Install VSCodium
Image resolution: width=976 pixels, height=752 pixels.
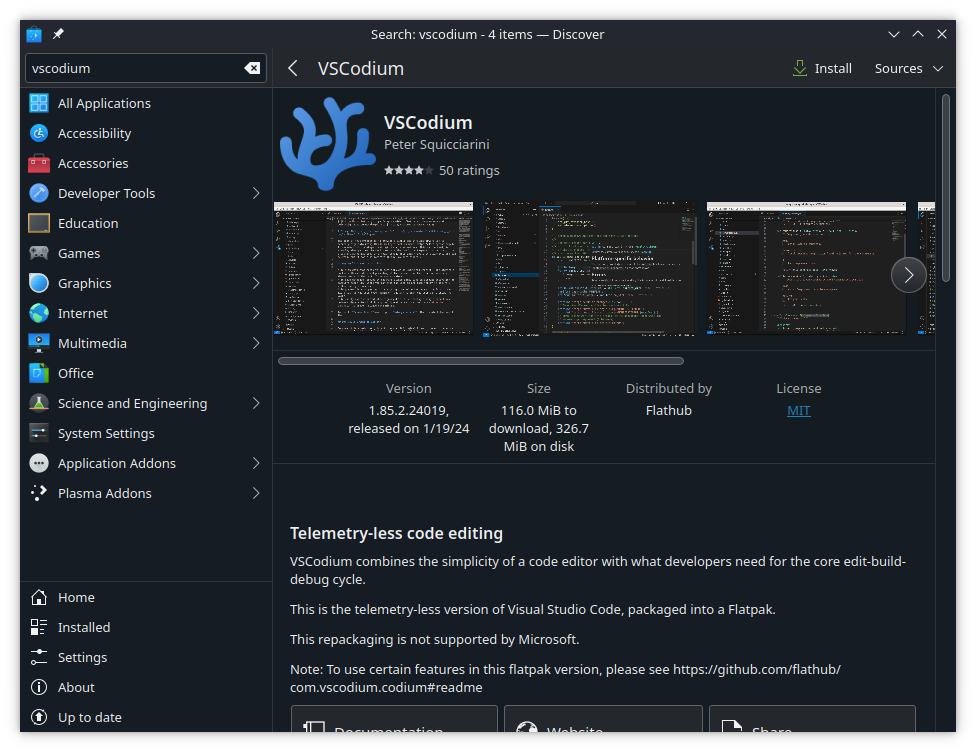coord(822,68)
